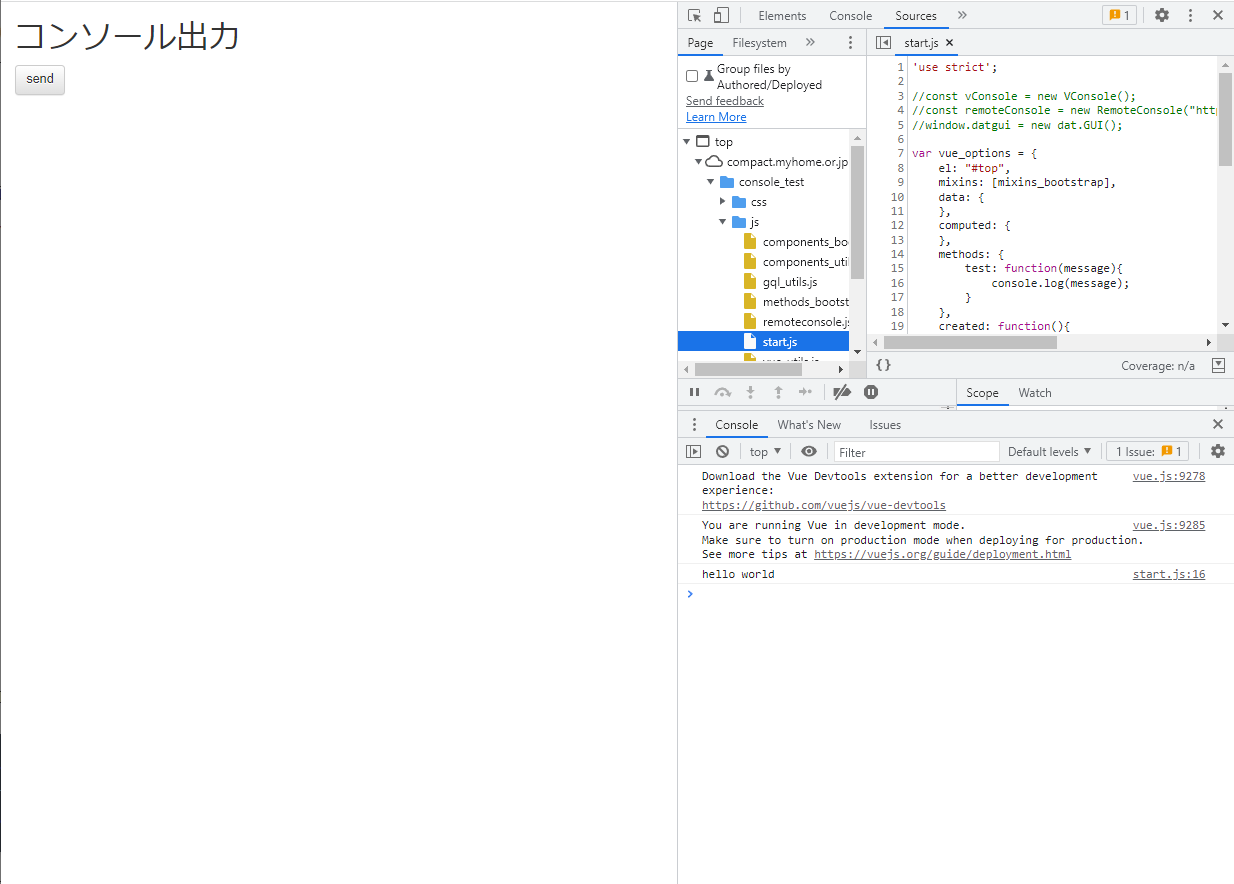Click the Step into next call icon

coord(750,392)
